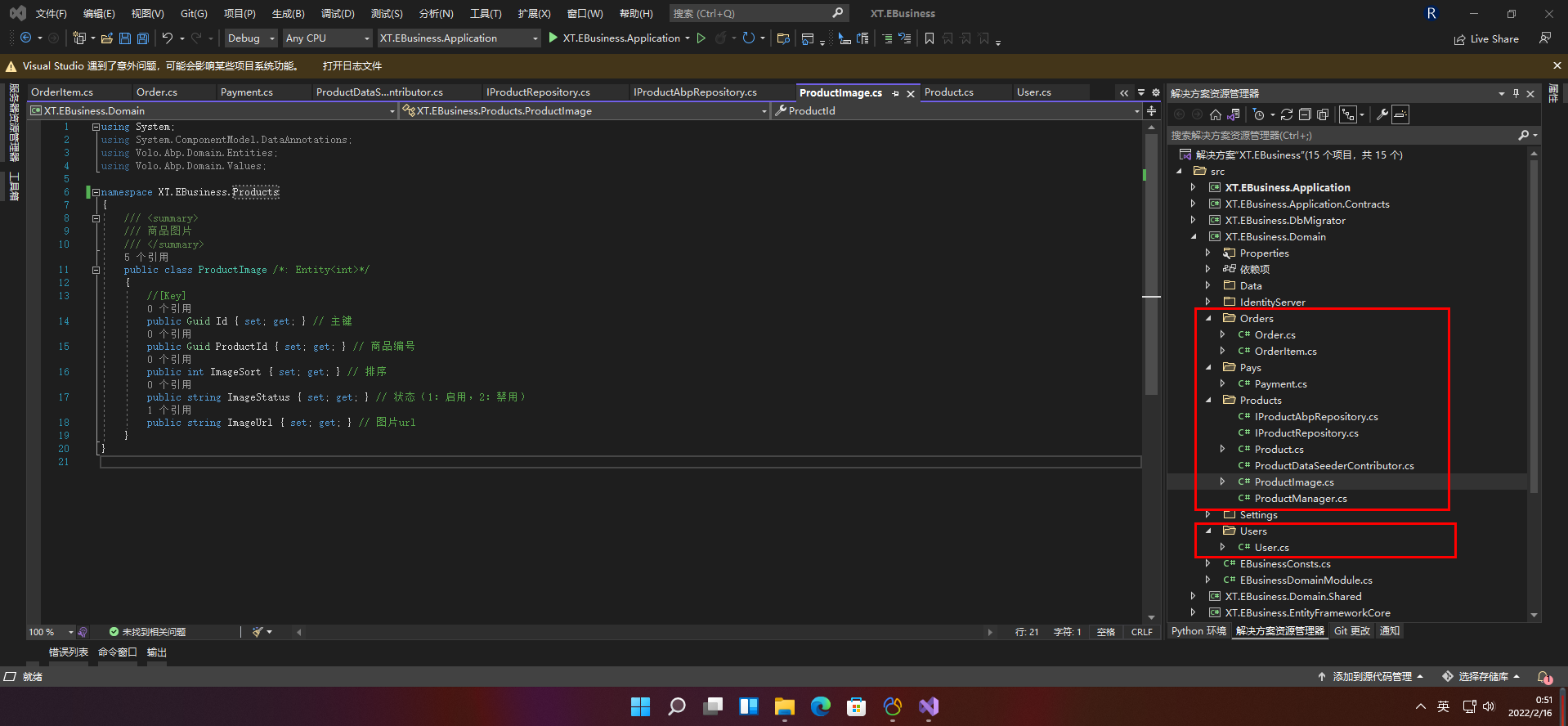Expand the Settings folder node
The width and height of the screenshot is (1568, 726).
pyautogui.click(x=1208, y=515)
